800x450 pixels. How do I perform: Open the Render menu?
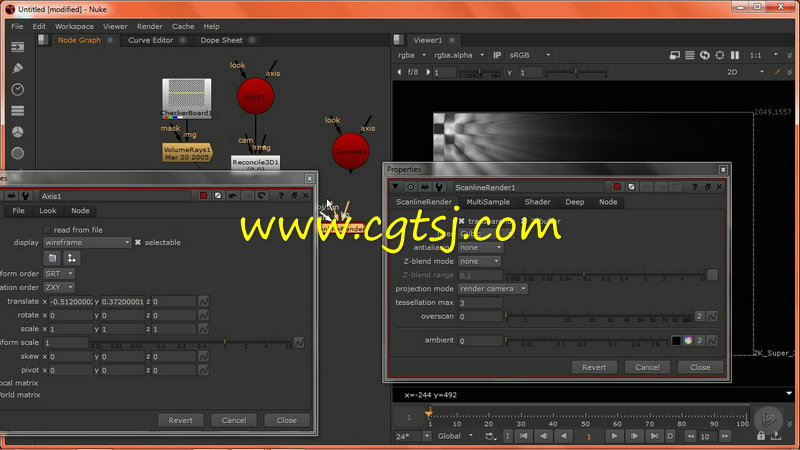tap(149, 27)
